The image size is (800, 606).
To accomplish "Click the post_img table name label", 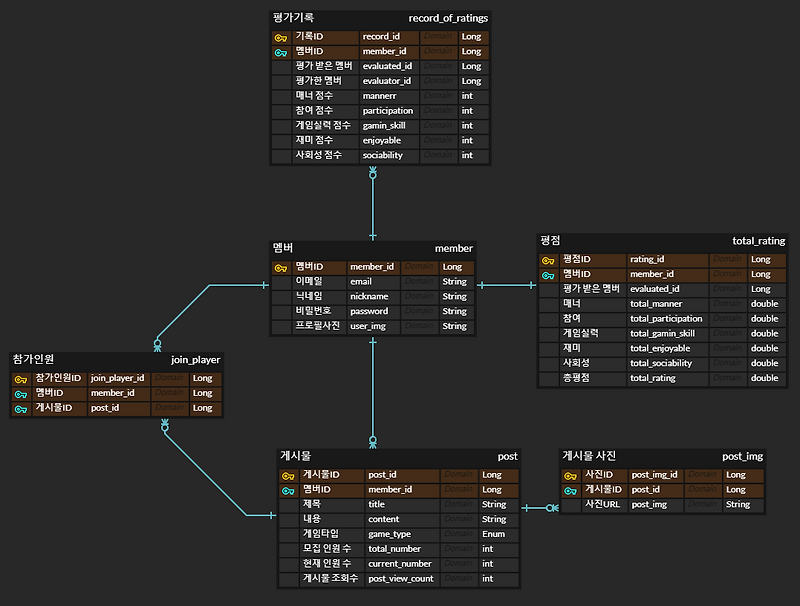I will (x=741, y=456).
